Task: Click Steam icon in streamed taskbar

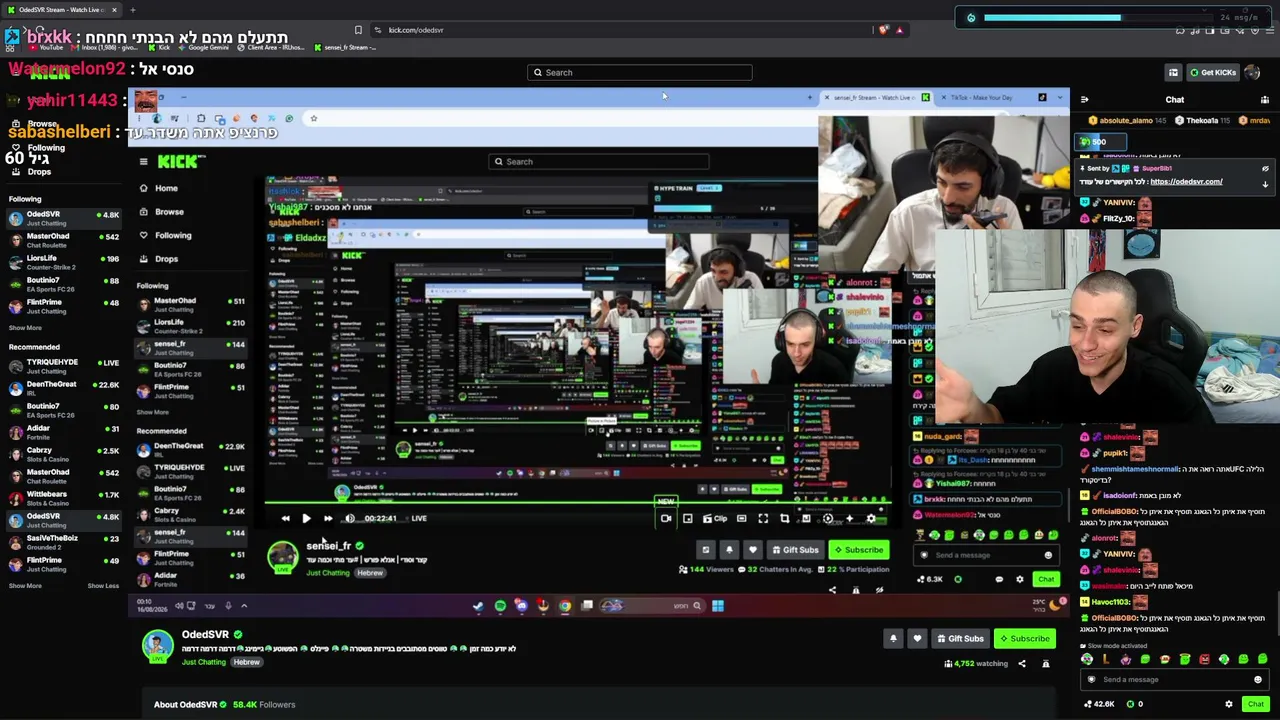Action: click(x=478, y=606)
